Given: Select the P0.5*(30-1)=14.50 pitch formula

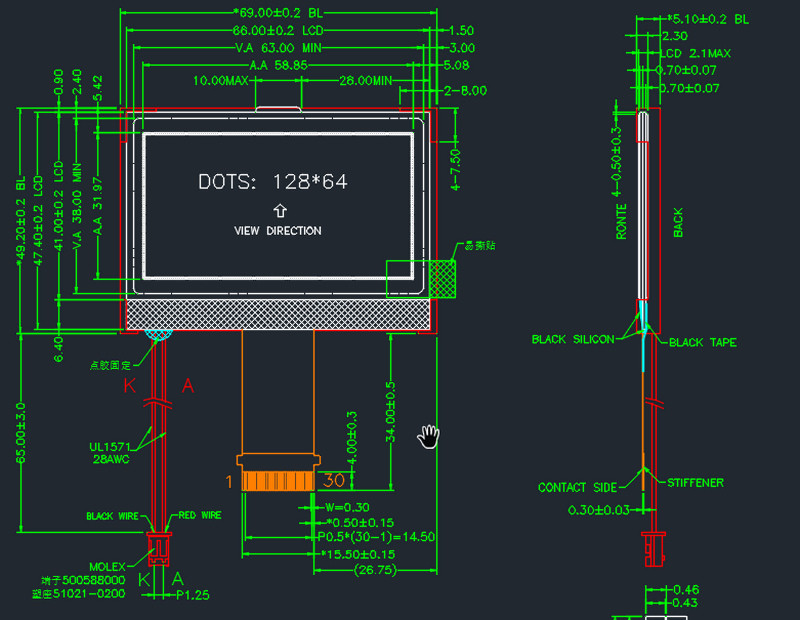Looking at the screenshot, I should [x=377, y=537].
